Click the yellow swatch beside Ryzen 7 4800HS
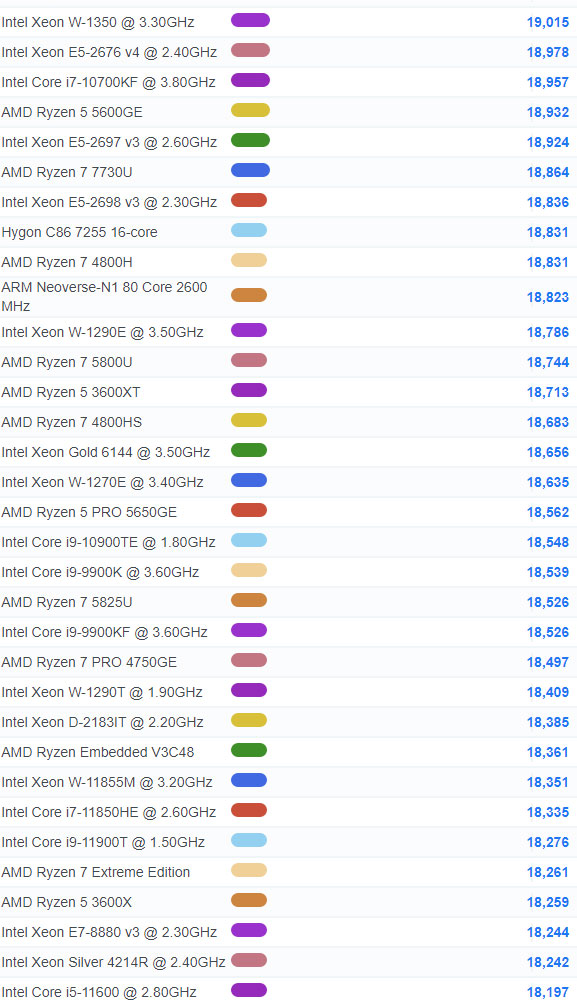This screenshot has height=1000, width=577. tap(249, 420)
